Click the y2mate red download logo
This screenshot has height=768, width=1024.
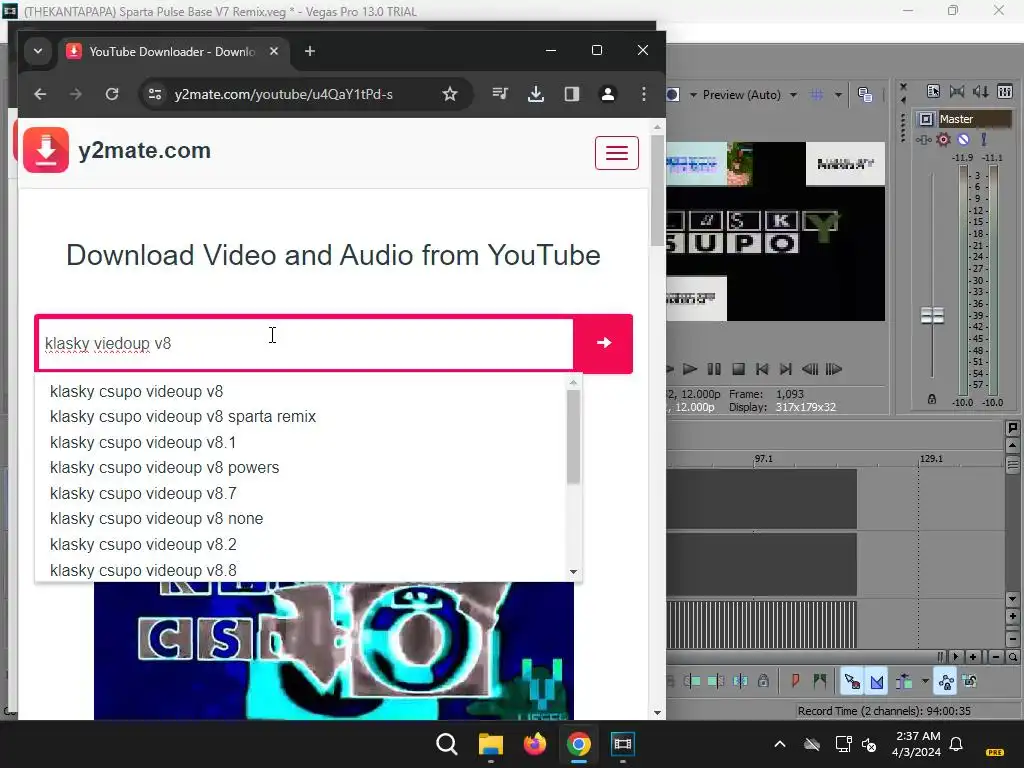(46, 150)
